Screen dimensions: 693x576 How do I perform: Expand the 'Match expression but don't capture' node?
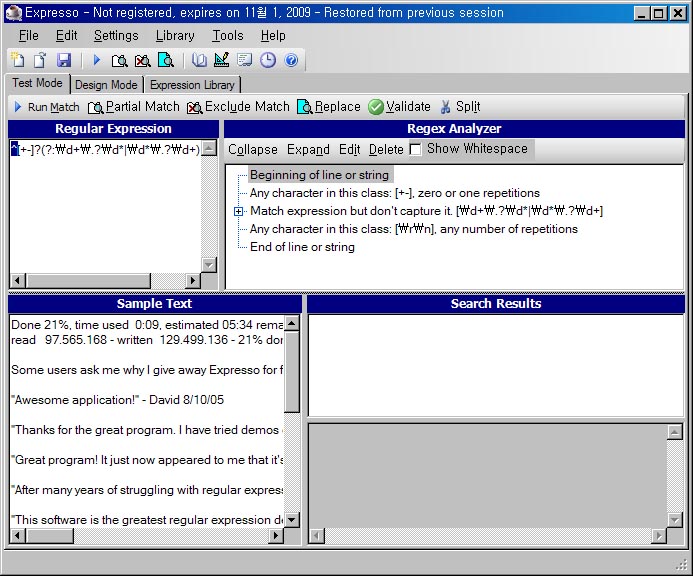coord(239,211)
